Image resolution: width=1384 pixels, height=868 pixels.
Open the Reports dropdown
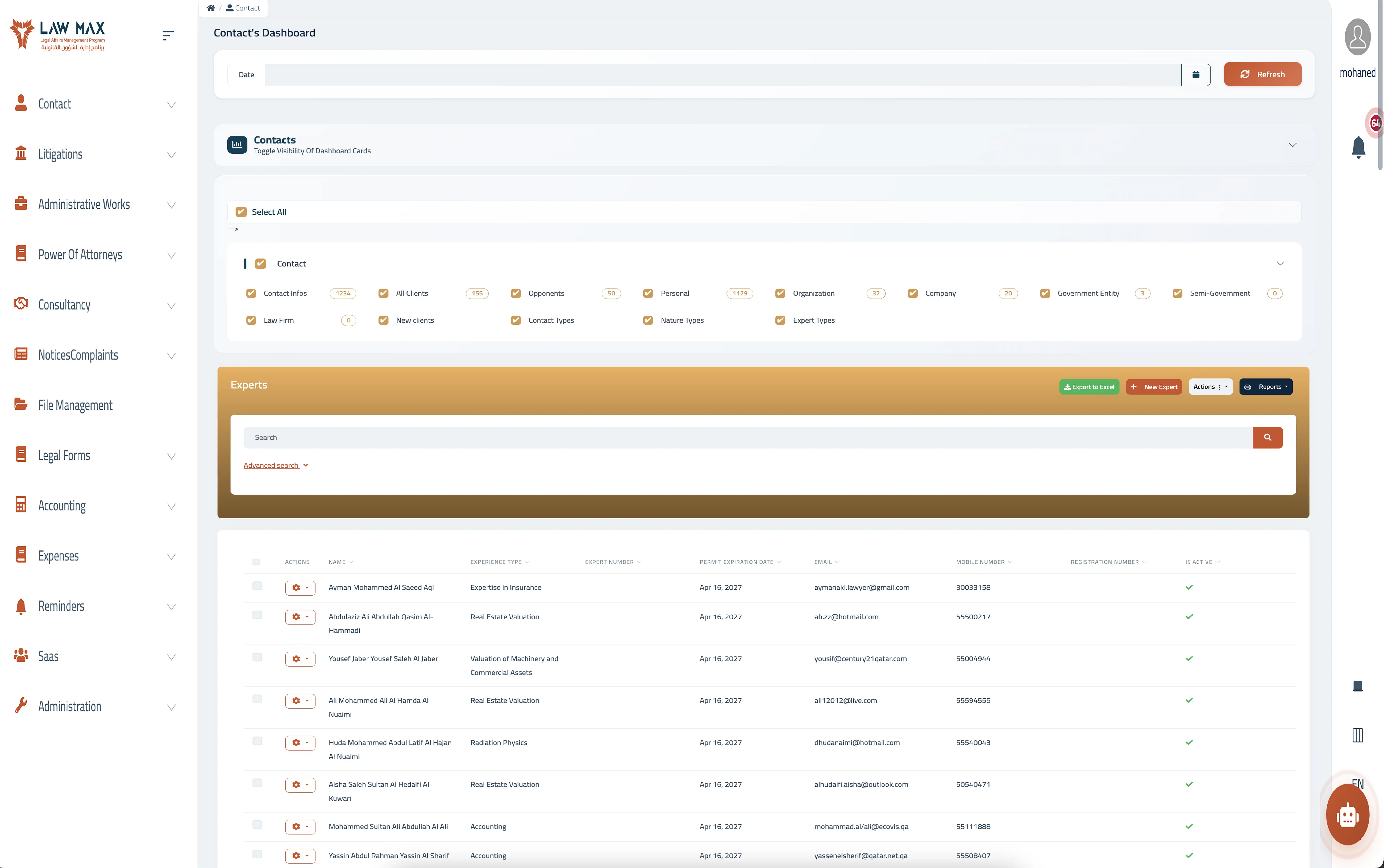pos(1266,387)
